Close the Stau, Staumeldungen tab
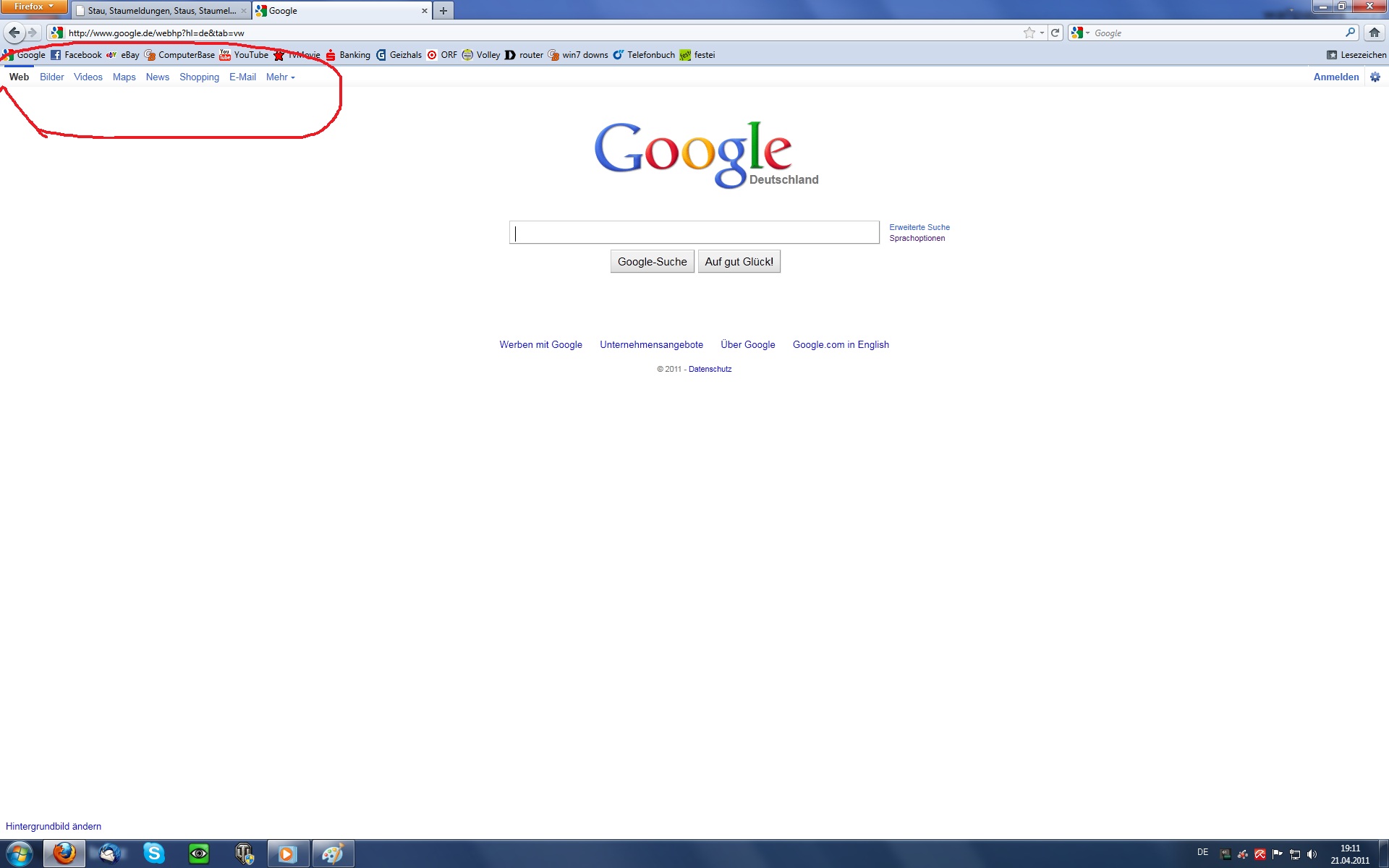The height and width of the screenshot is (868, 1389). pyautogui.click(x=244, y=11)
